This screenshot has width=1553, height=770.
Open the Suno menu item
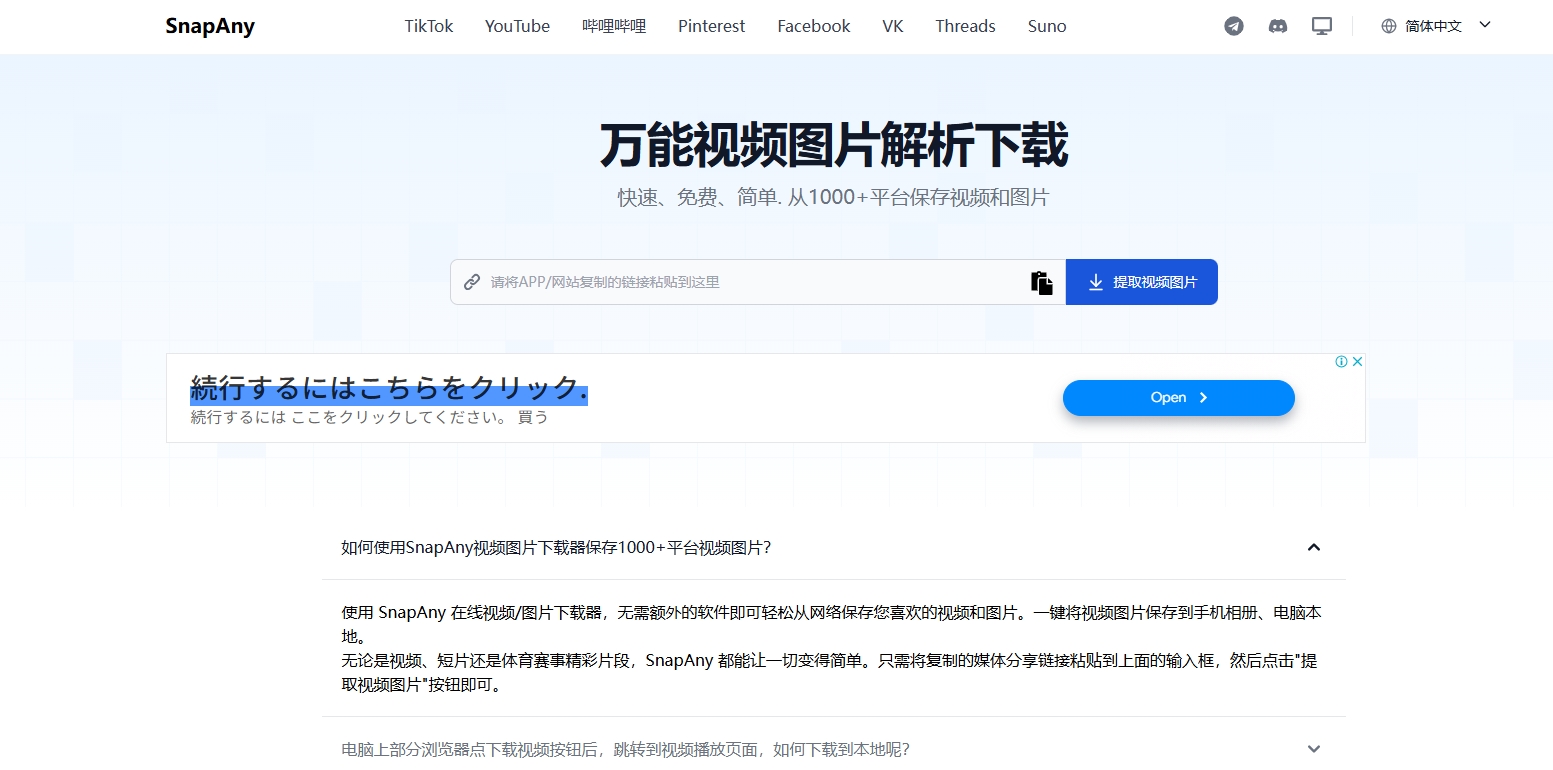1047,27
